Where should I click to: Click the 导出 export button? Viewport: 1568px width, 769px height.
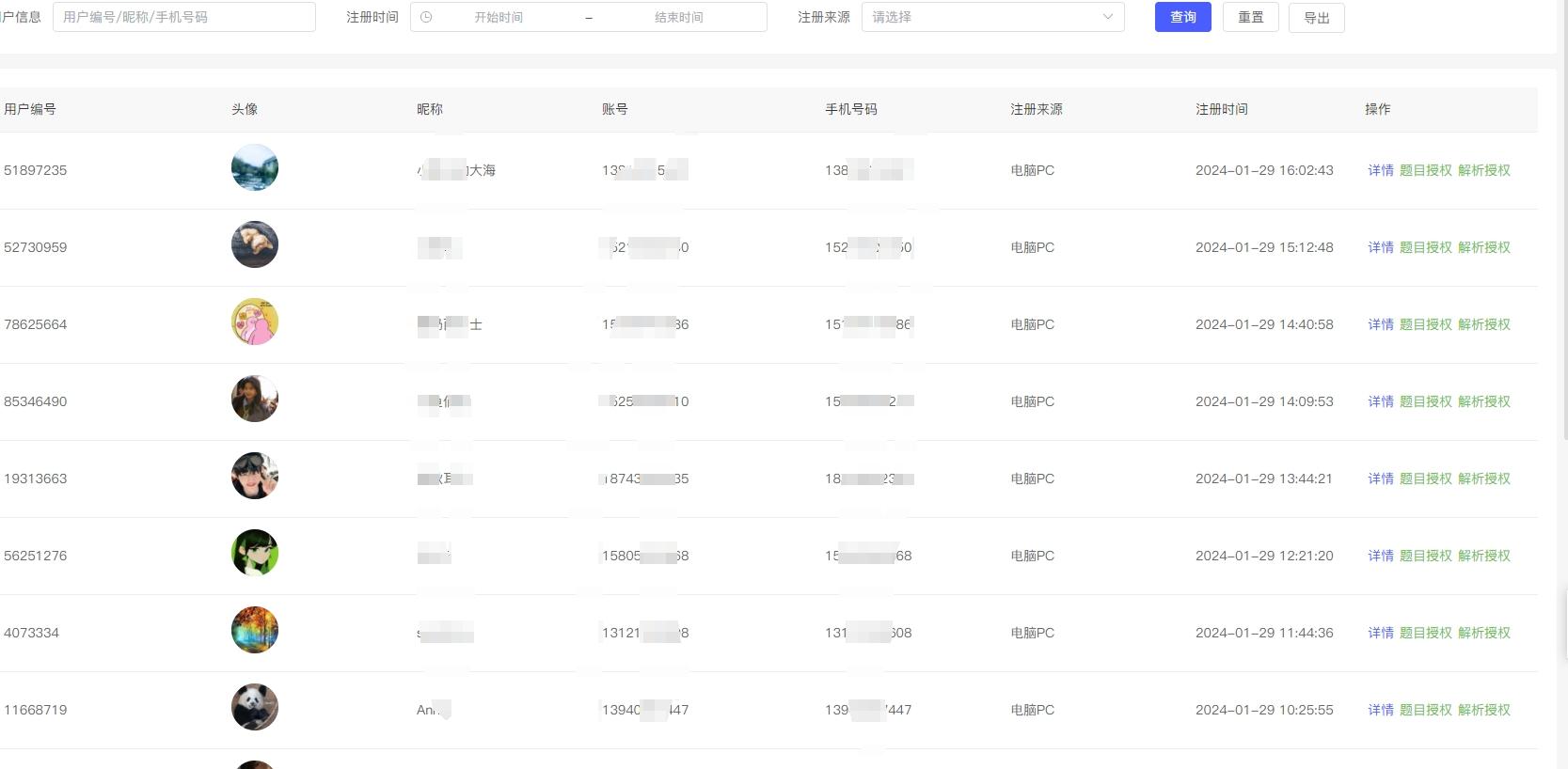pos(1317,17)
